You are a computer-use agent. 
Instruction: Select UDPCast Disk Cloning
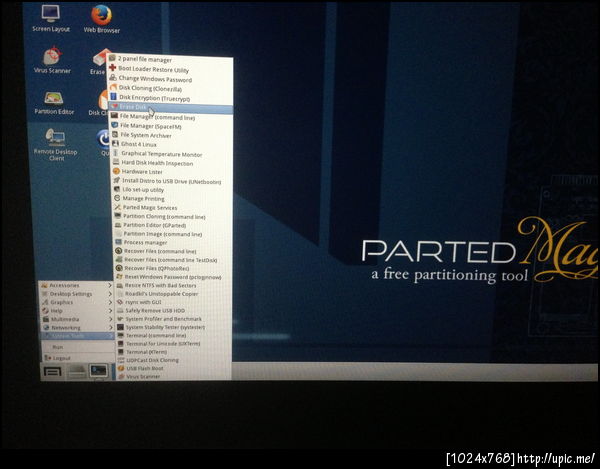(x=174, y=360)
